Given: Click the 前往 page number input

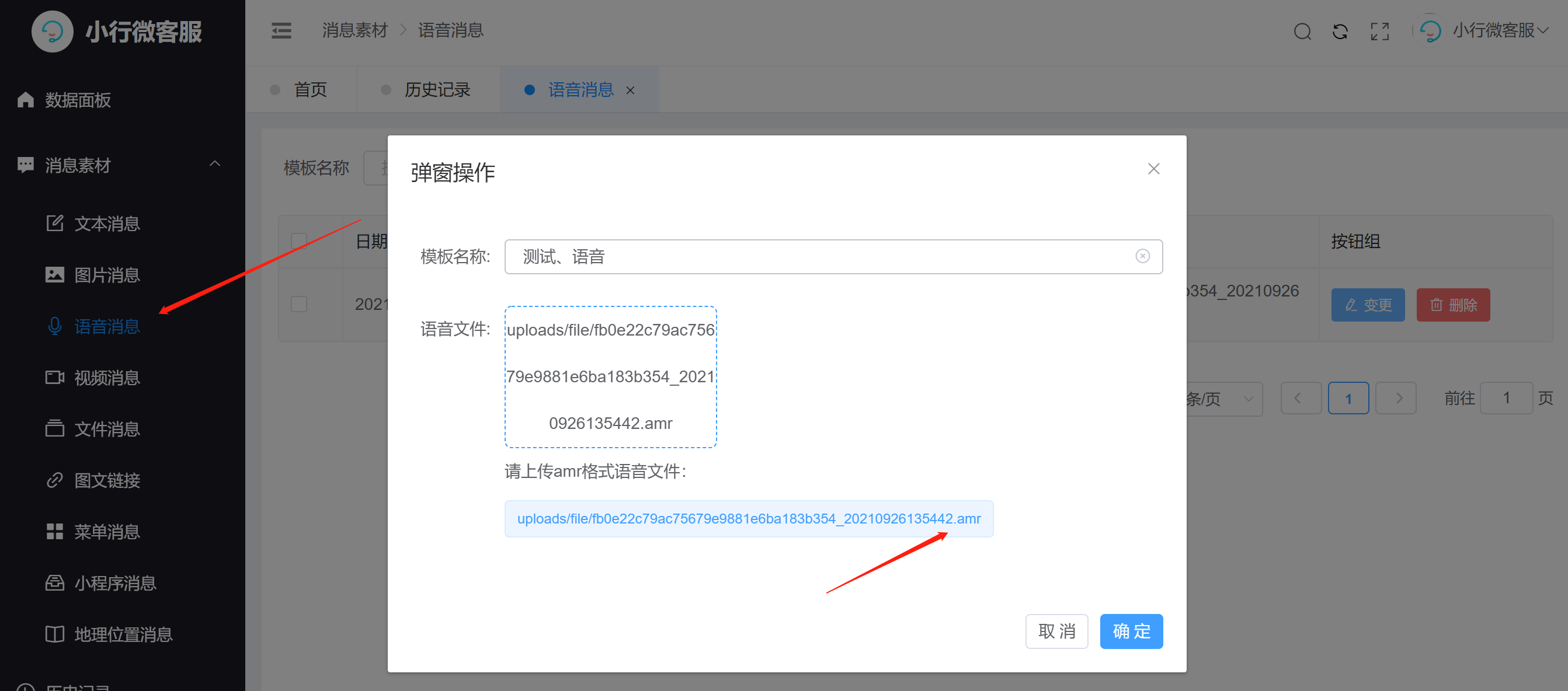Looking at the screenshot, I should 1506,399.
